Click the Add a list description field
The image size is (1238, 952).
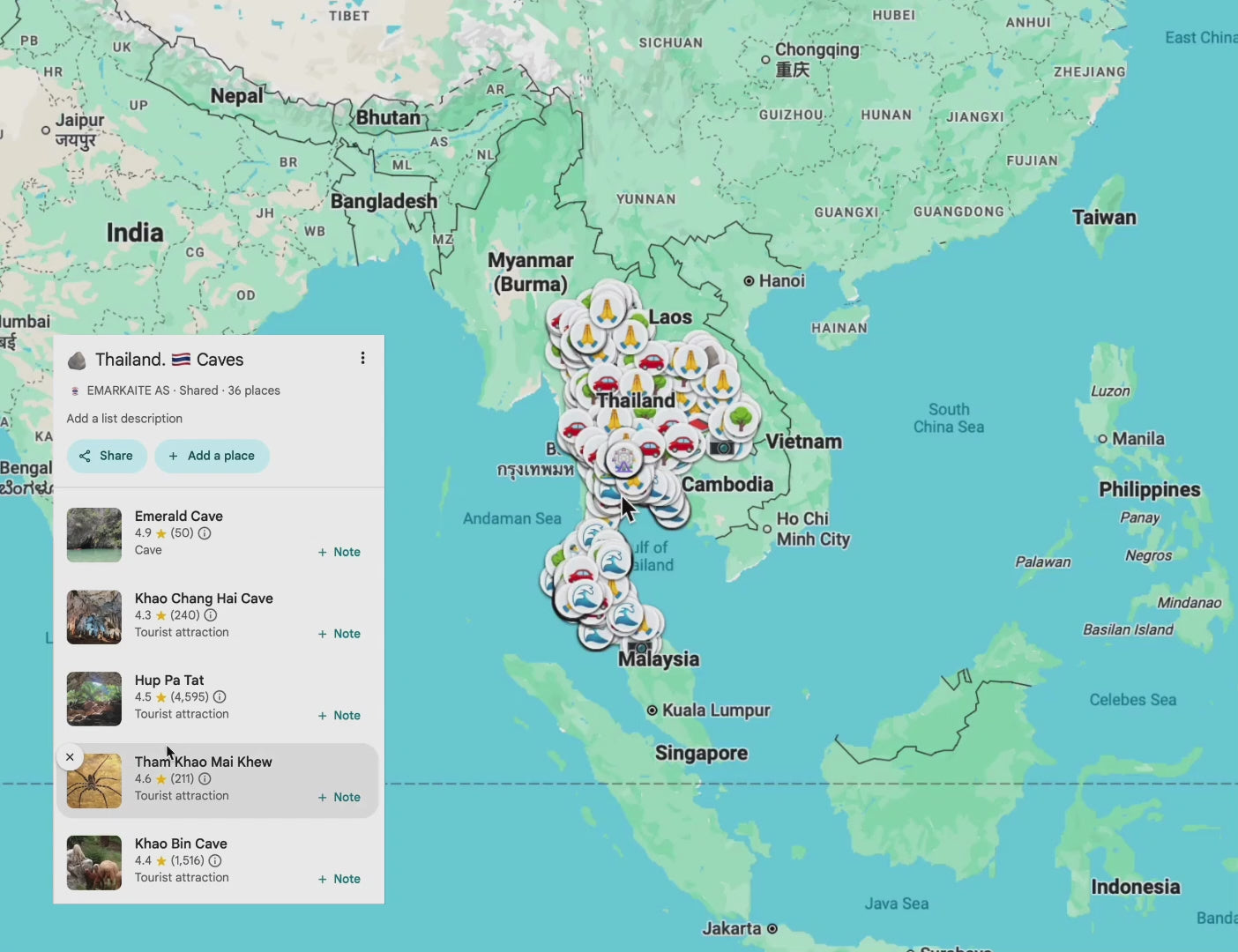click(124, 418)
